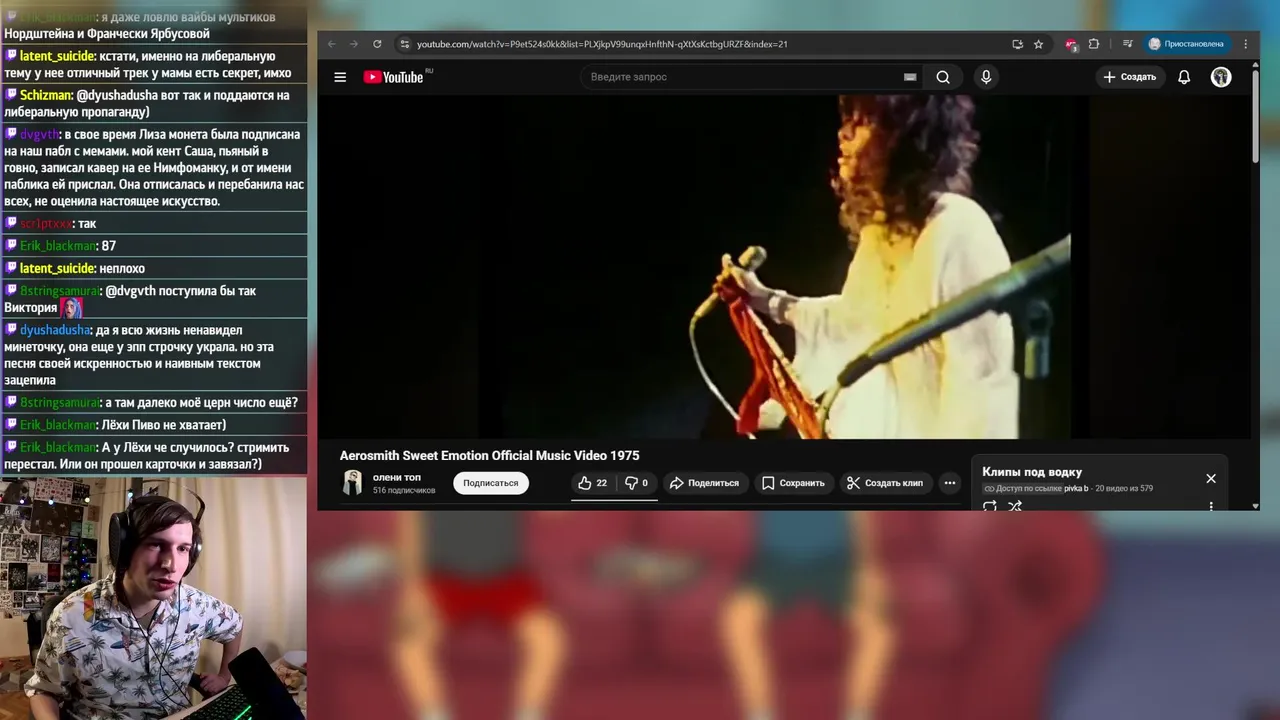Click the Aerosmith video player
The height and width of the screenshot is (720, 1280).
784,266
